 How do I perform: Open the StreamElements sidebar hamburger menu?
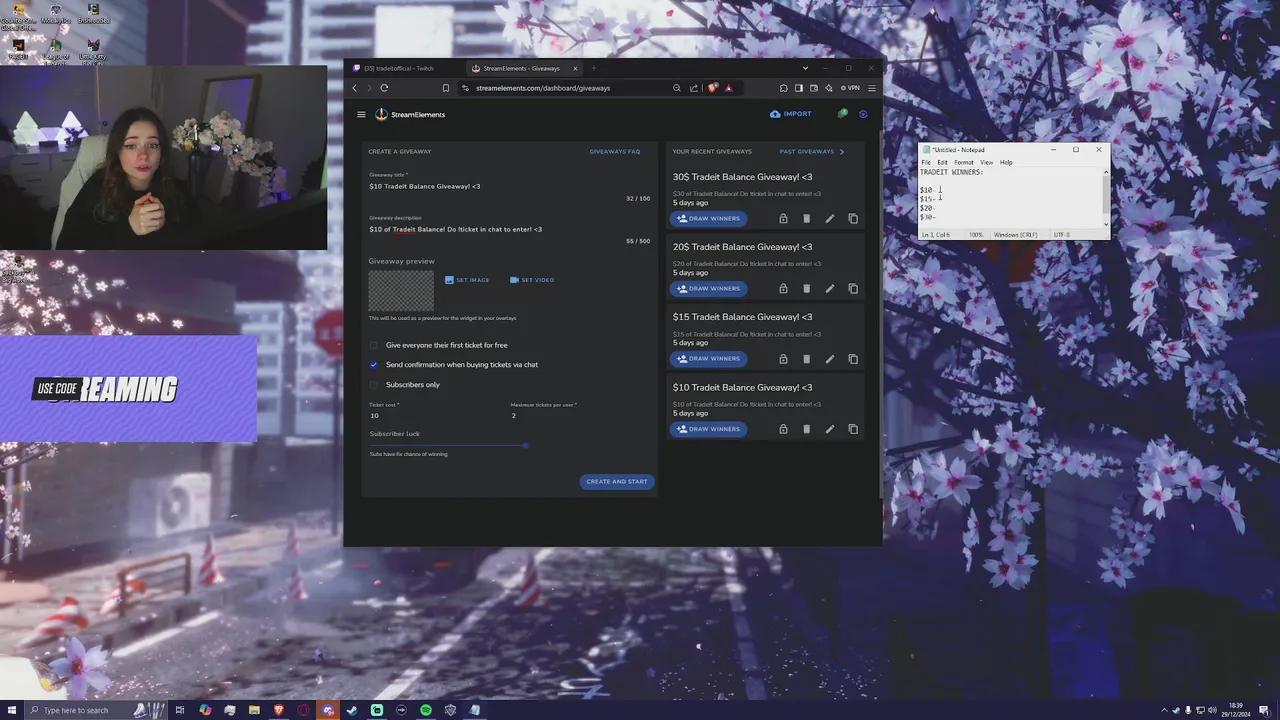click(x=361, y=114)
